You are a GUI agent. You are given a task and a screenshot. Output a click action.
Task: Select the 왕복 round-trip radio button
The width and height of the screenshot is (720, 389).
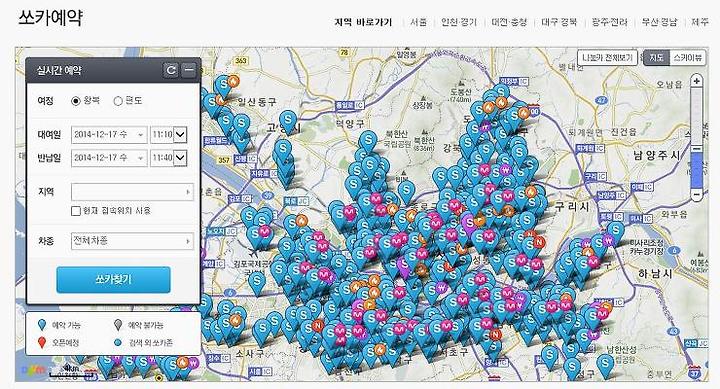(x=76, y=101)
